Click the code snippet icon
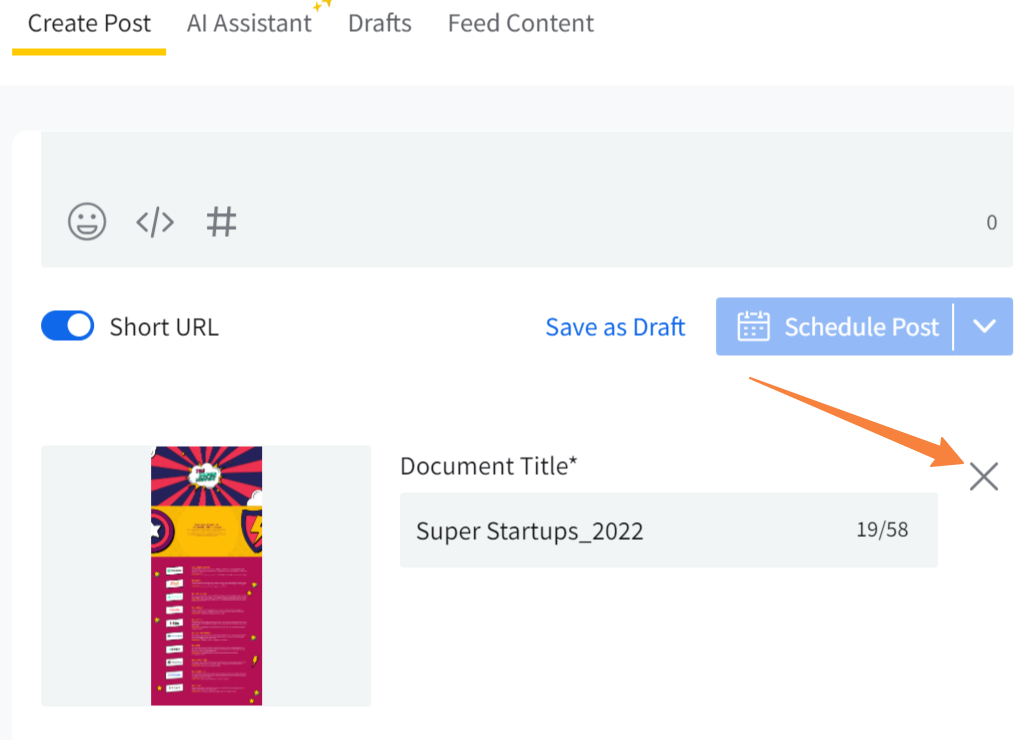 point(155,221)
